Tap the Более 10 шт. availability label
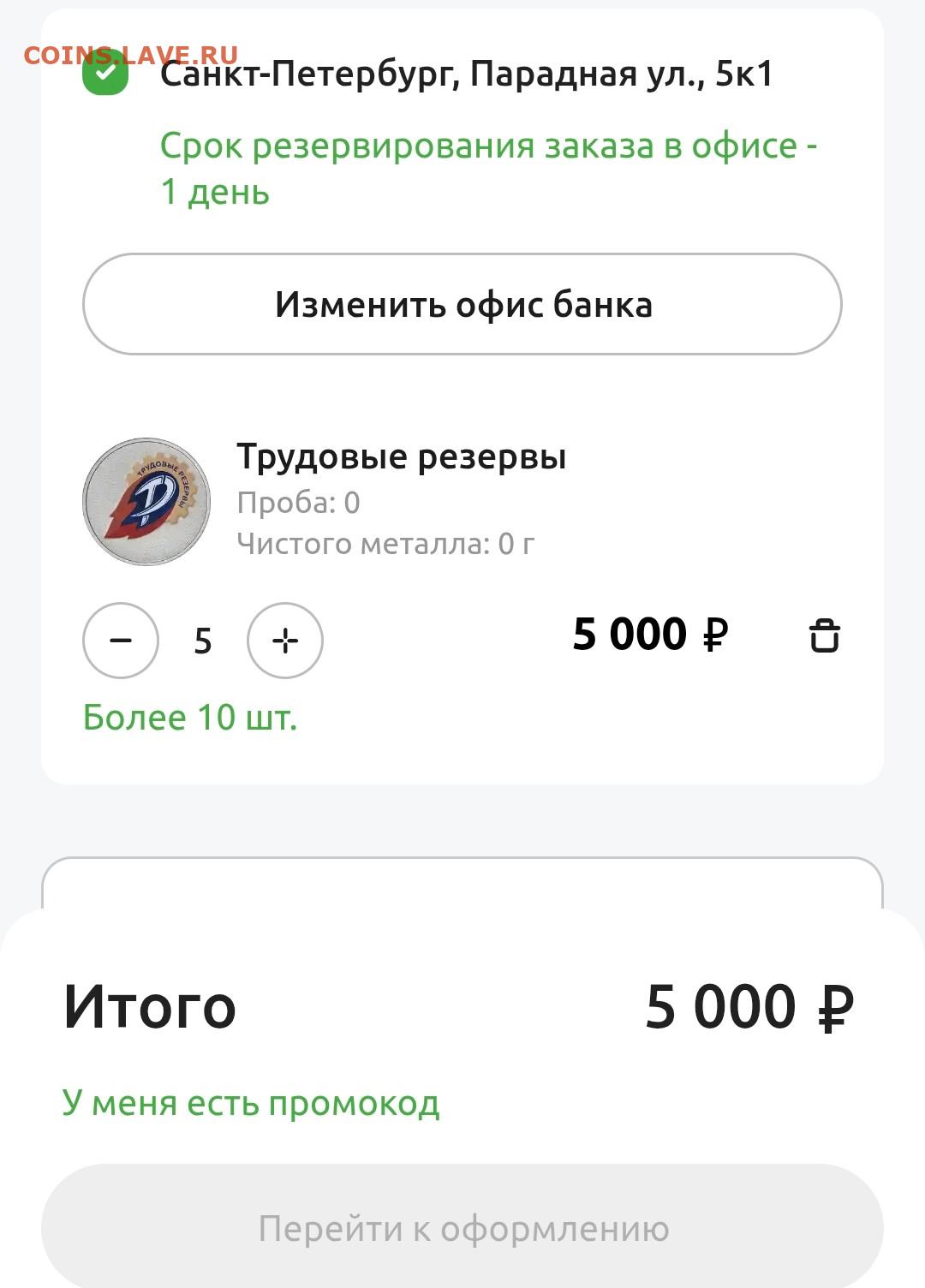 point(190,718)
